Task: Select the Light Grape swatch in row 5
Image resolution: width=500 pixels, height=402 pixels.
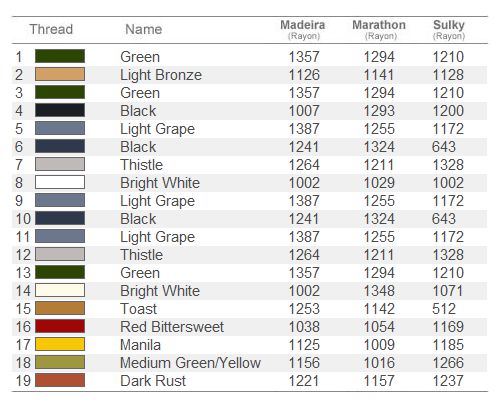Action: click(x=60, y=128)
